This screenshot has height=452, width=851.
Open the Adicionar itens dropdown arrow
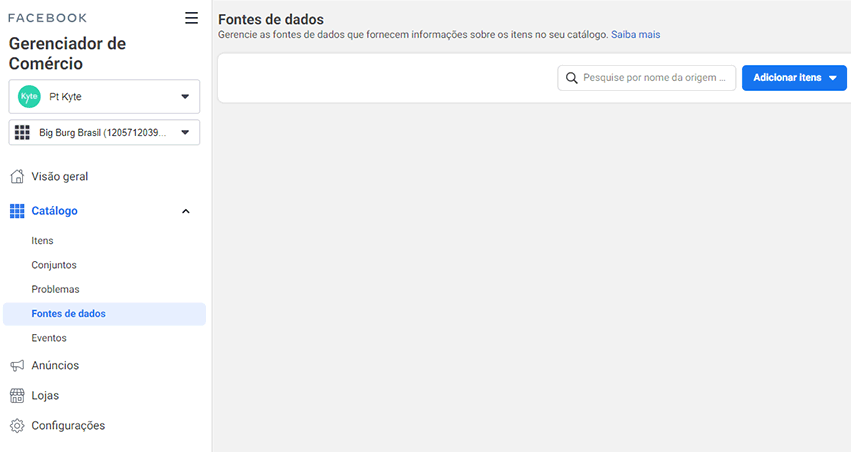(833, 78)
